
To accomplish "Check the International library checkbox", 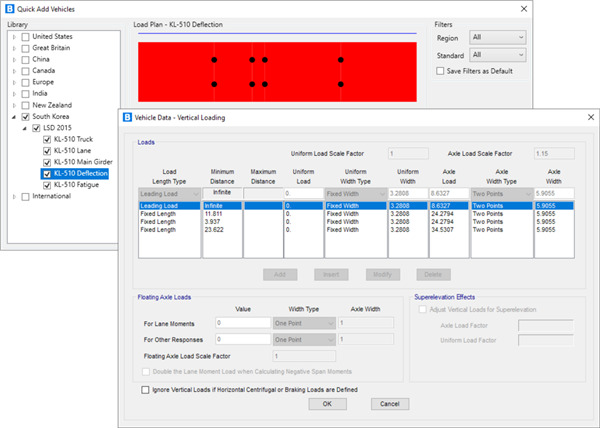I will tap(25, 196).
